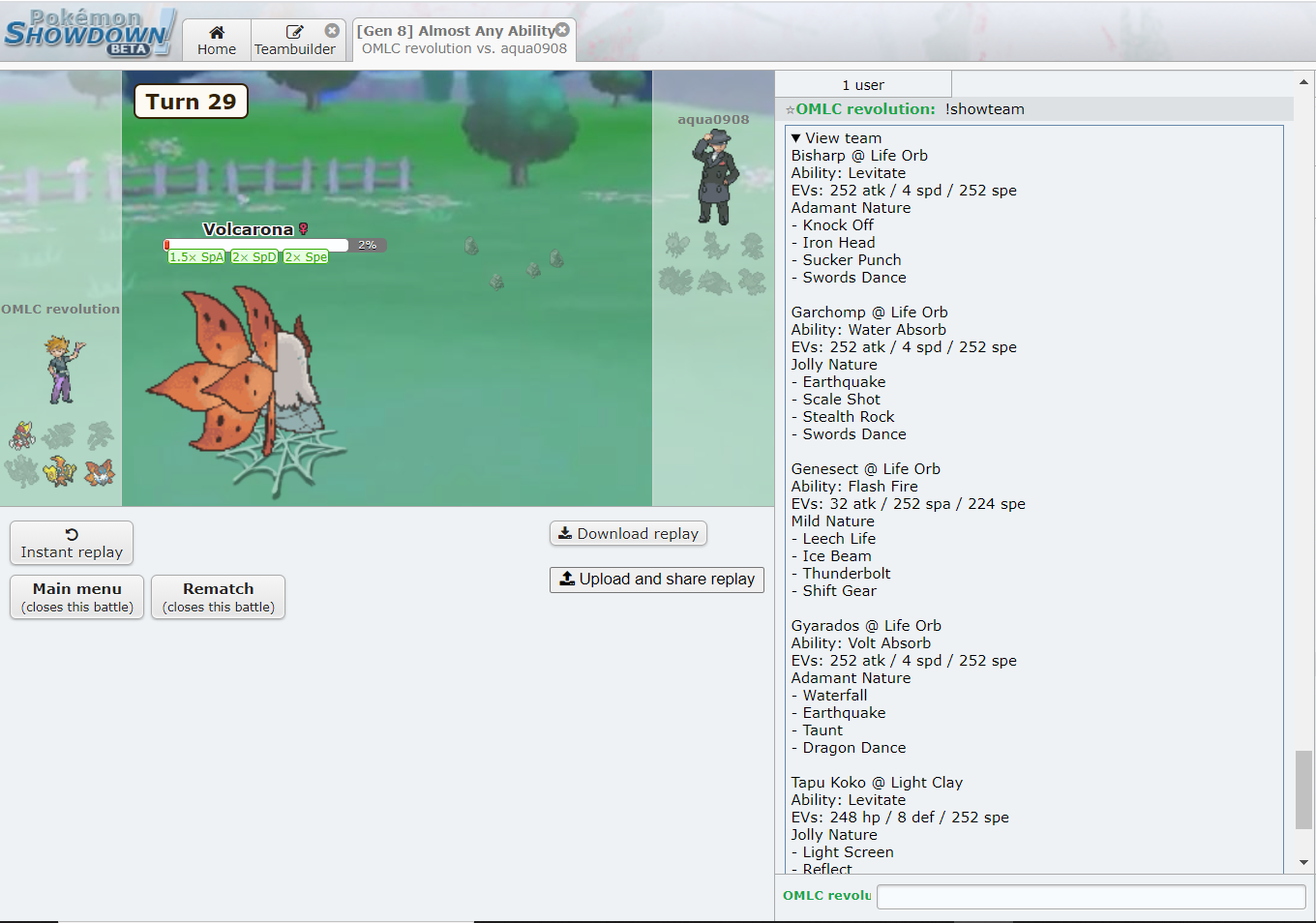Click the poison status icon beside Volcarona
The height and width of the screenshot is (923, 1316).
303,229
